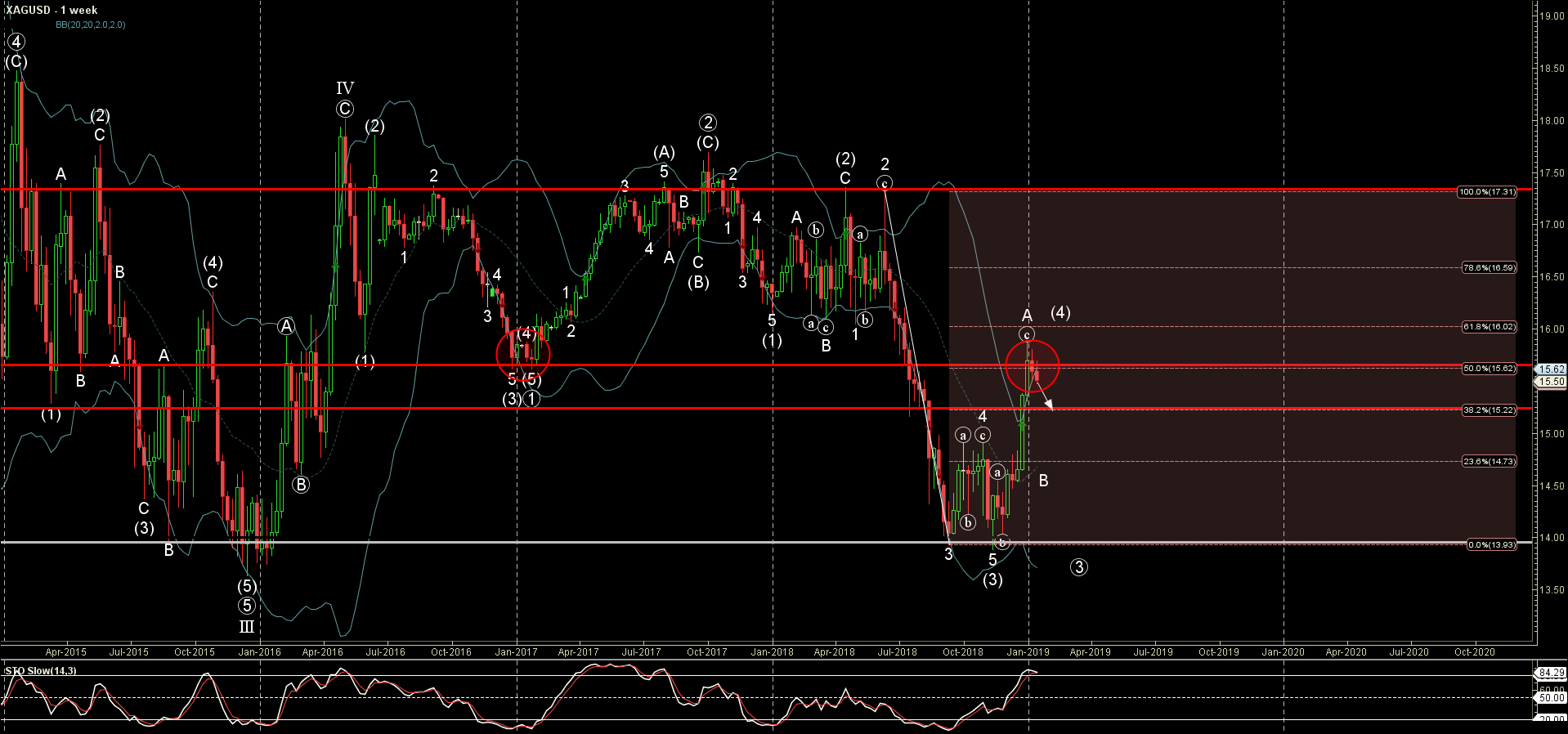Image resolution: width=1568 pixels, height=734 pixels.
Task: Click the 38.2%(15.22) Fibonacci level label
Action: point(1488,410)
